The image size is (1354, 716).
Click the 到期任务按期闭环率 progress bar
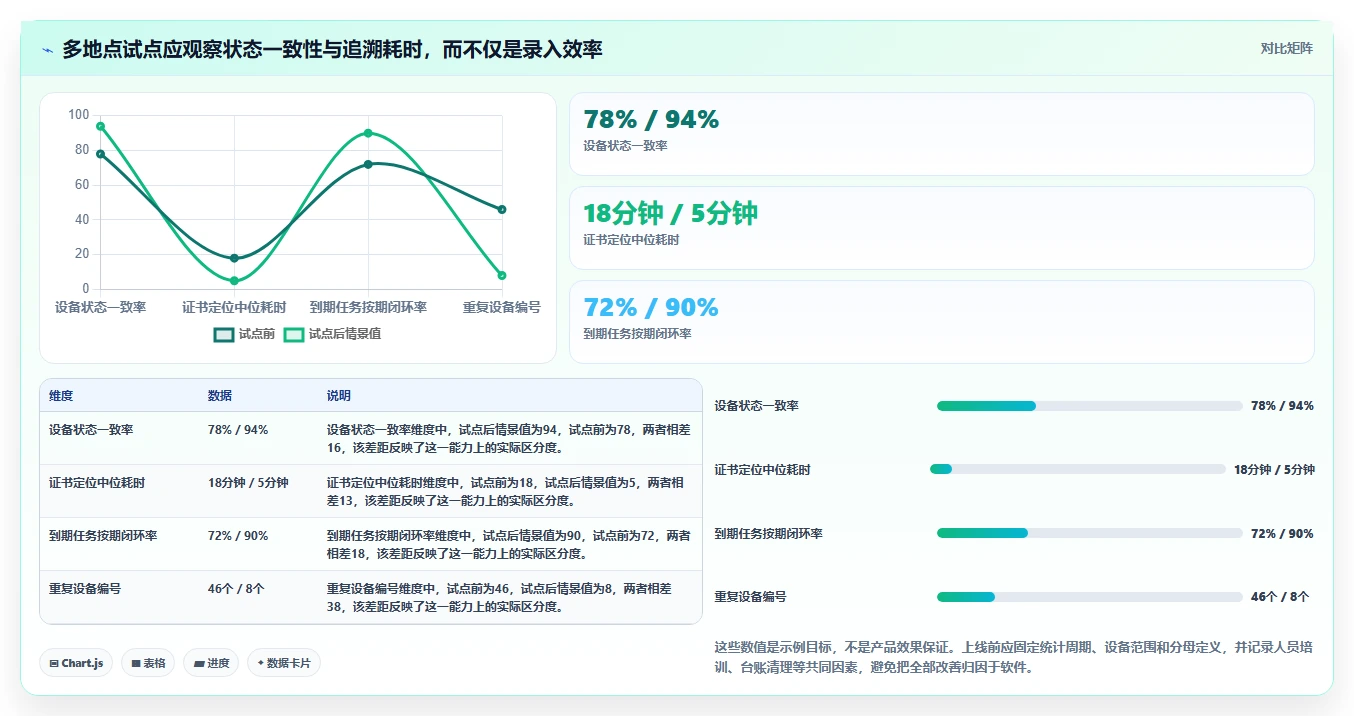[1090, 533]
